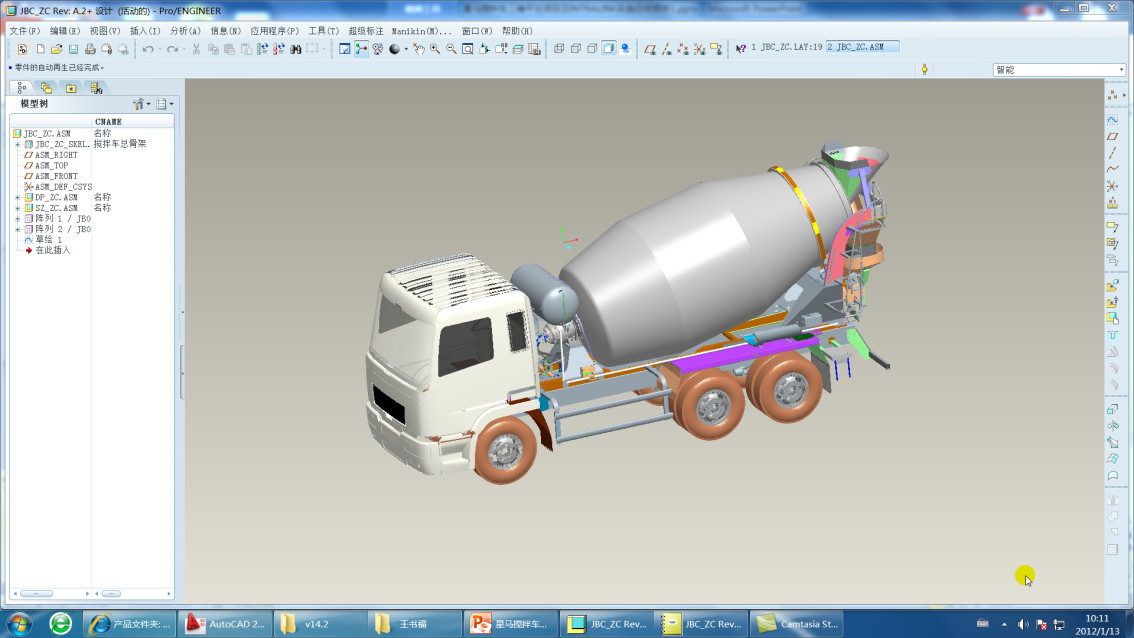The width and height of the screenshot is (1134, 638).
Task: Click the Undo arrow icon
Action: coord(148,49)
